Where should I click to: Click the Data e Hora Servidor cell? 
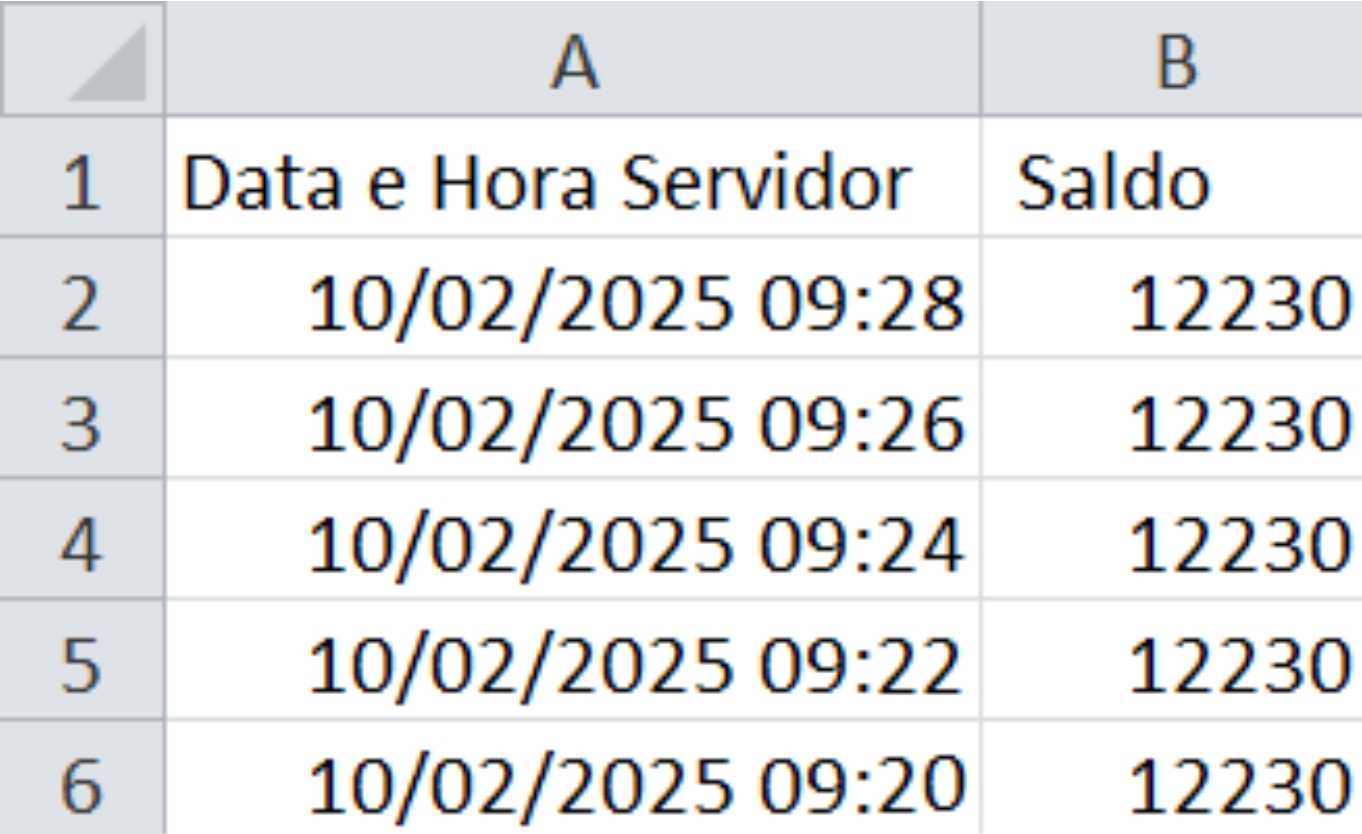coord(573,177)
